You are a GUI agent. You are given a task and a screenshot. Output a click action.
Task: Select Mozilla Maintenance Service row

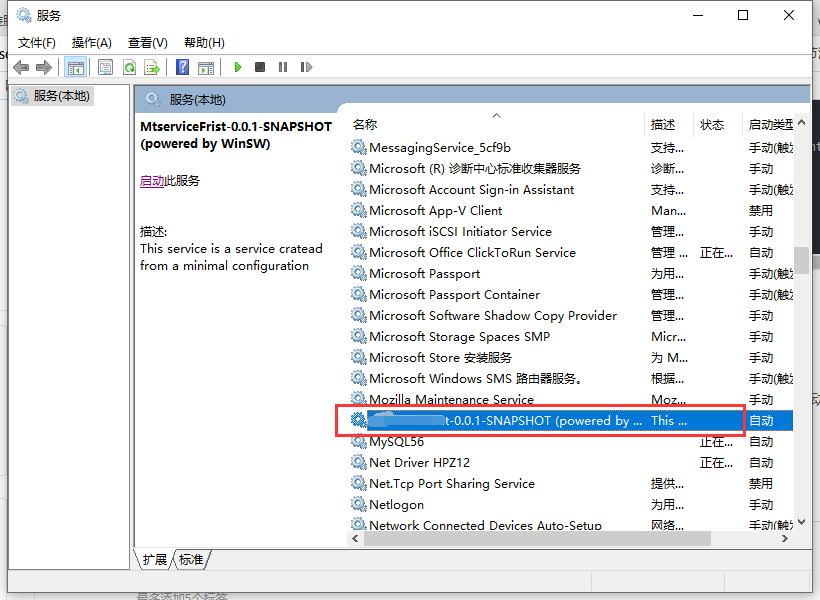tap(571, 399)
